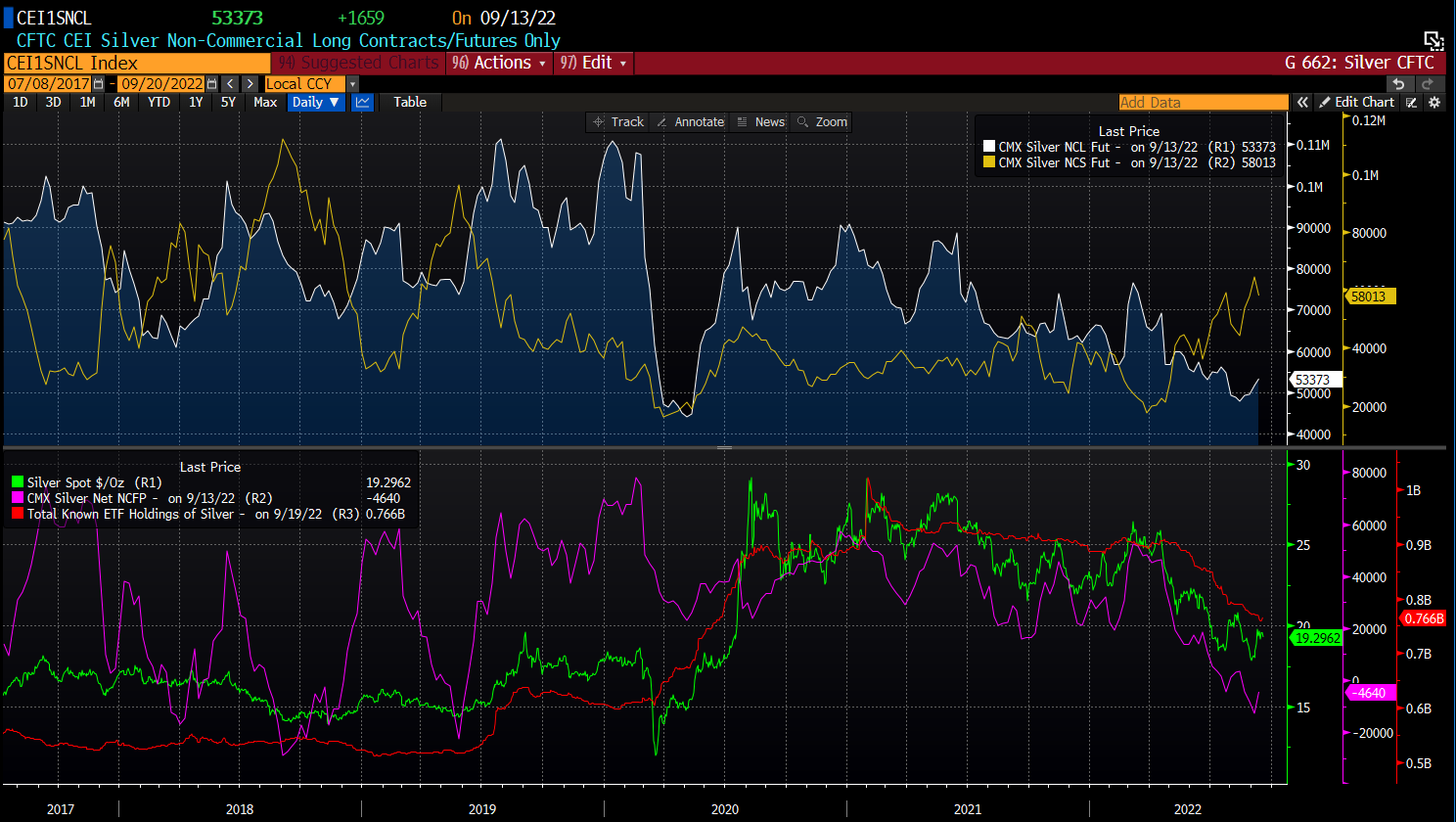
Task: Click the undo arrow icon
Action: click(x=1399, y=84)
